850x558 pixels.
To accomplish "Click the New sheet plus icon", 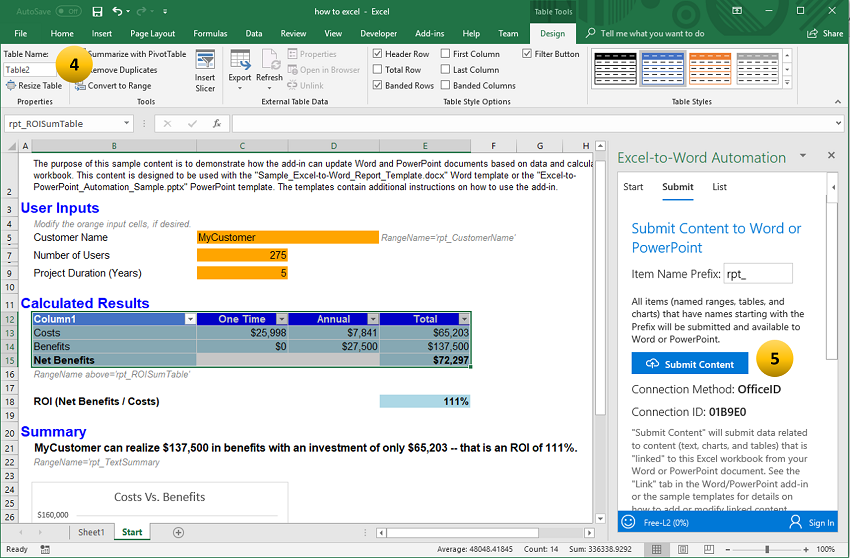I will (178, 533).
